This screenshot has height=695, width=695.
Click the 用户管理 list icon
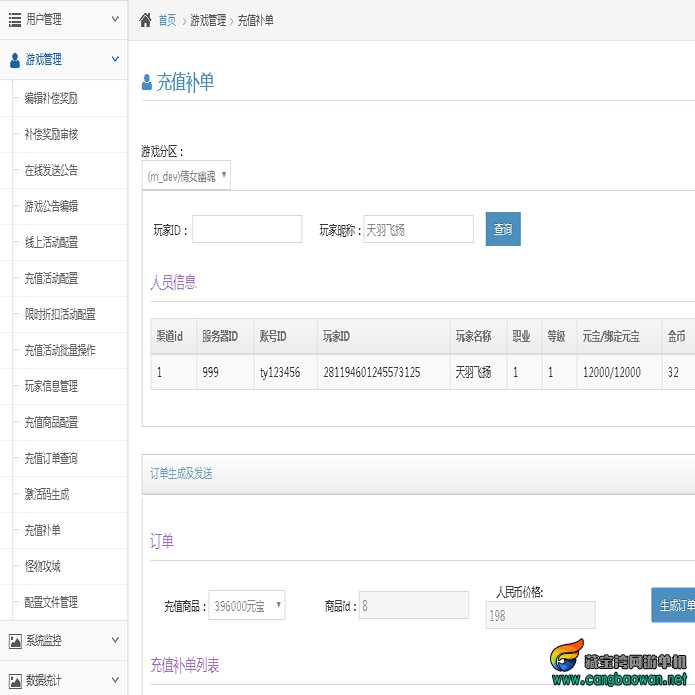coord(15,20)
